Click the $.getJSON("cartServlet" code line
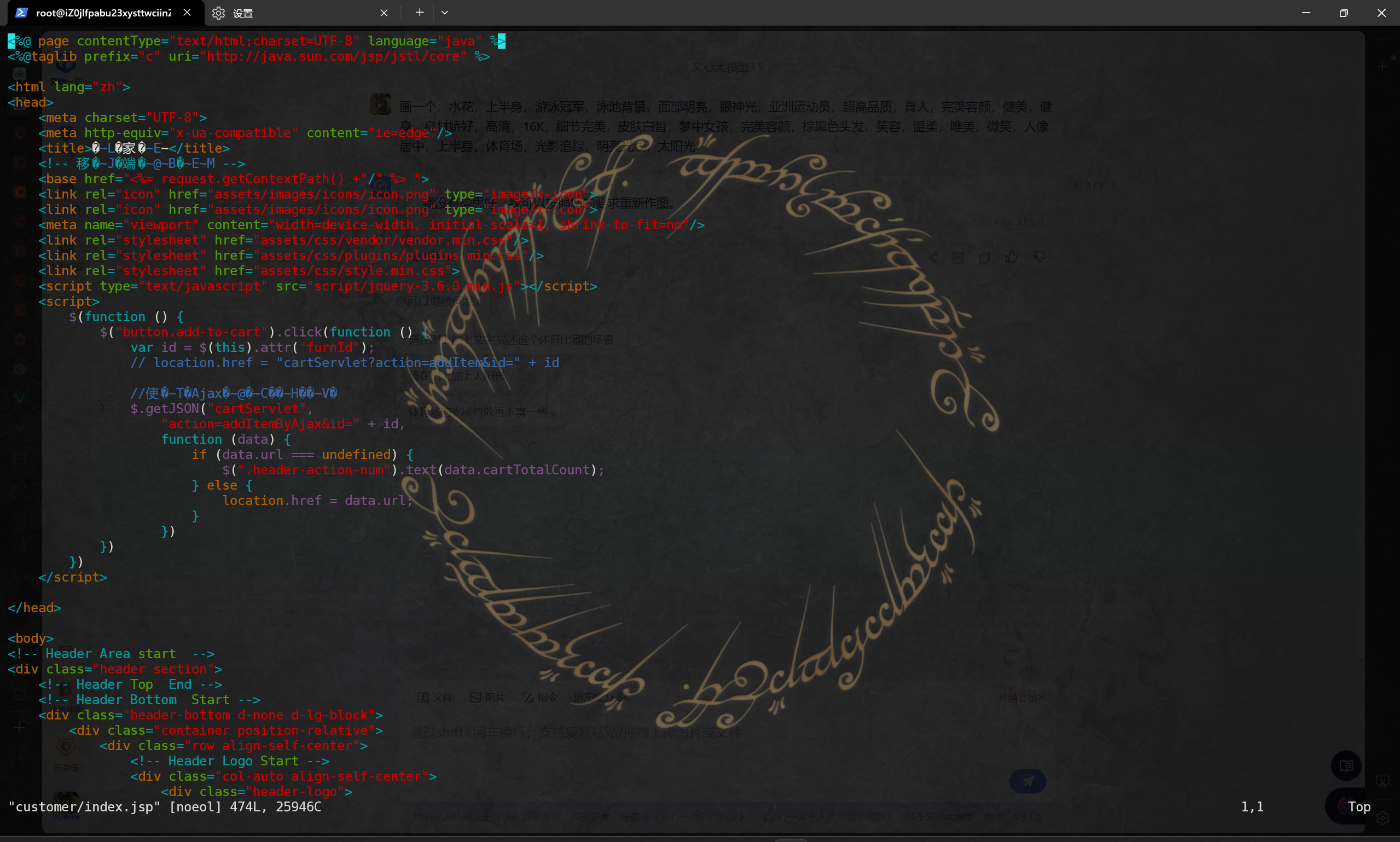This screenshot has height=842, width=1400. 221,409
